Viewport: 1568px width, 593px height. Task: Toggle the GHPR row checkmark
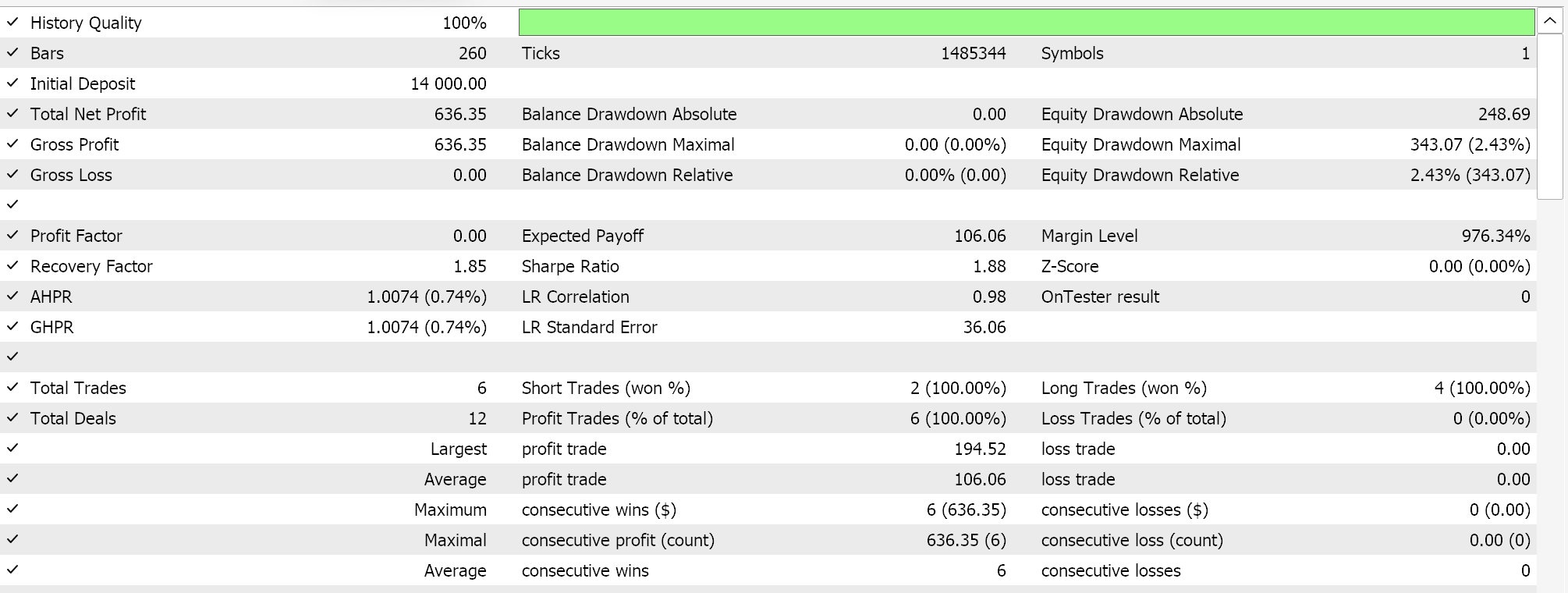pyautogui.click(x=12, y=327)
